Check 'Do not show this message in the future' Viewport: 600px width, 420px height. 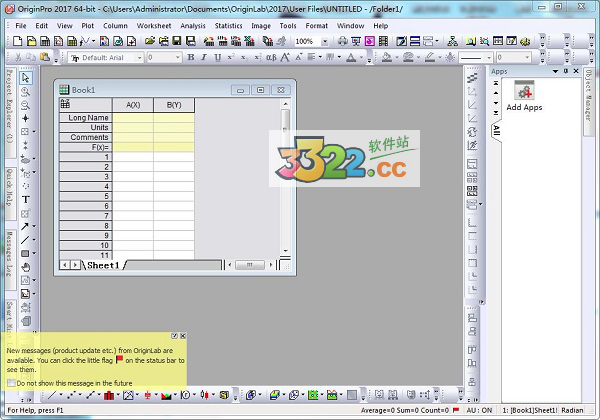(11, 382)
